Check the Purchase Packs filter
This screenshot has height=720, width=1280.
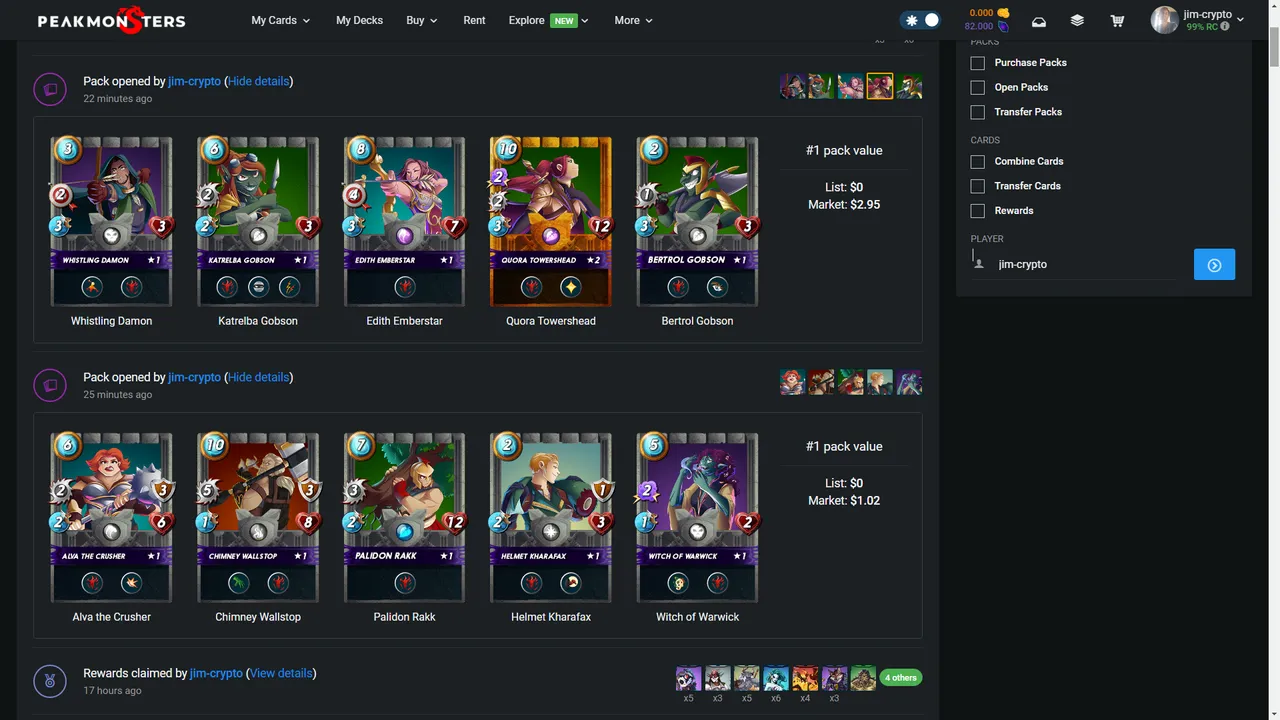tap(978, 63)
